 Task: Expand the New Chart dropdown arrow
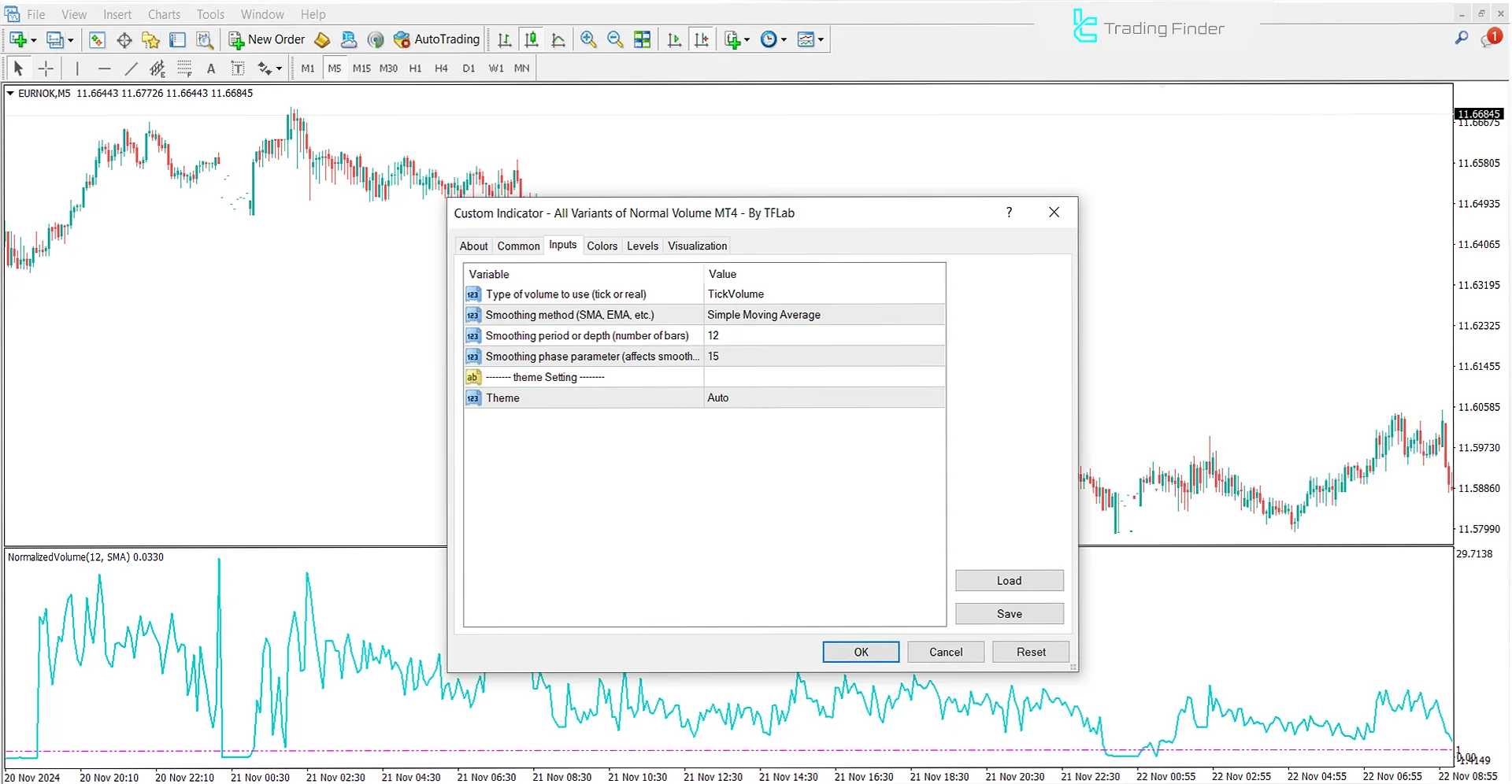pyautogui.click(x=745, y=39)
